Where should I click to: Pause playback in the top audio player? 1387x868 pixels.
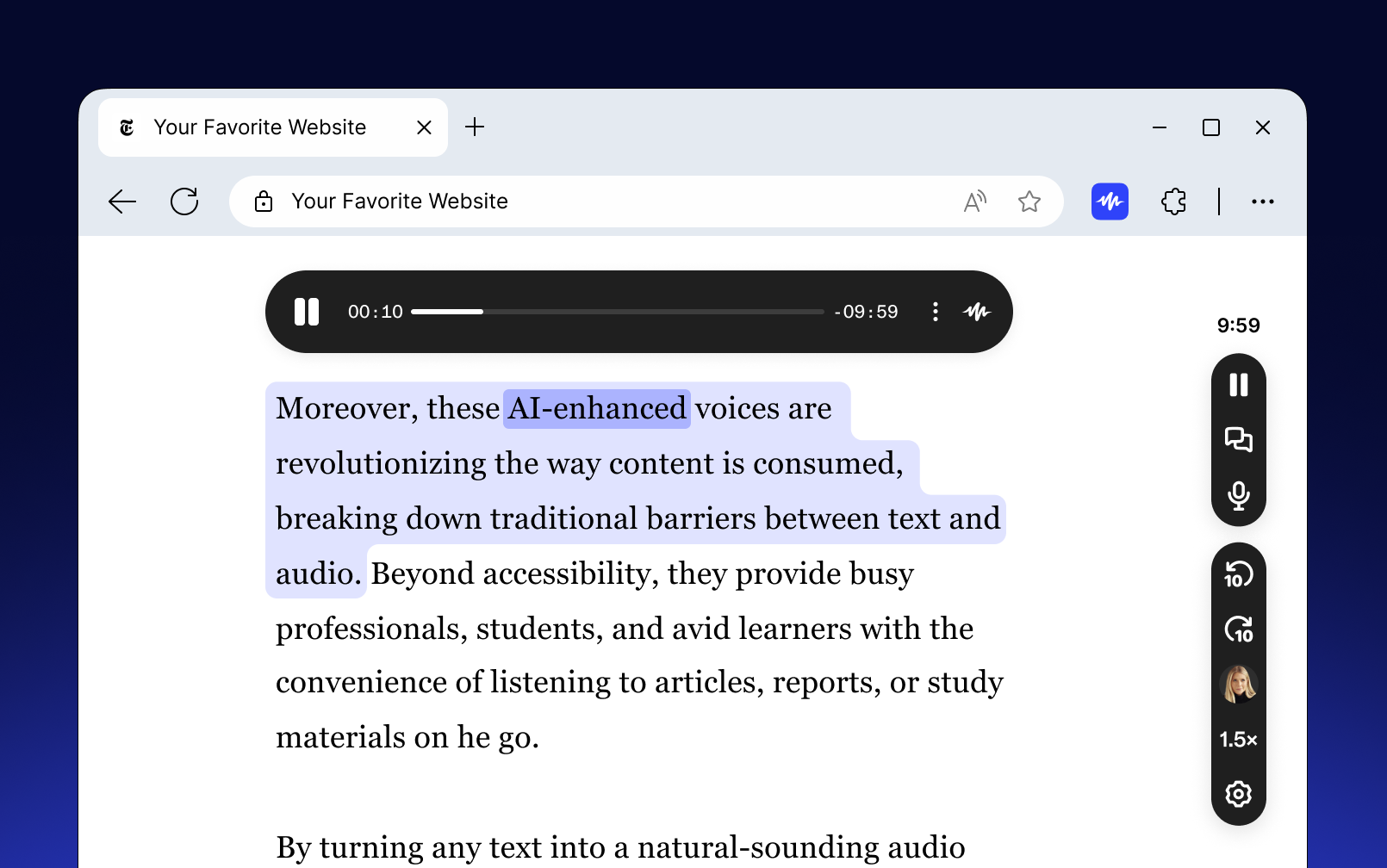coord(307,312)
